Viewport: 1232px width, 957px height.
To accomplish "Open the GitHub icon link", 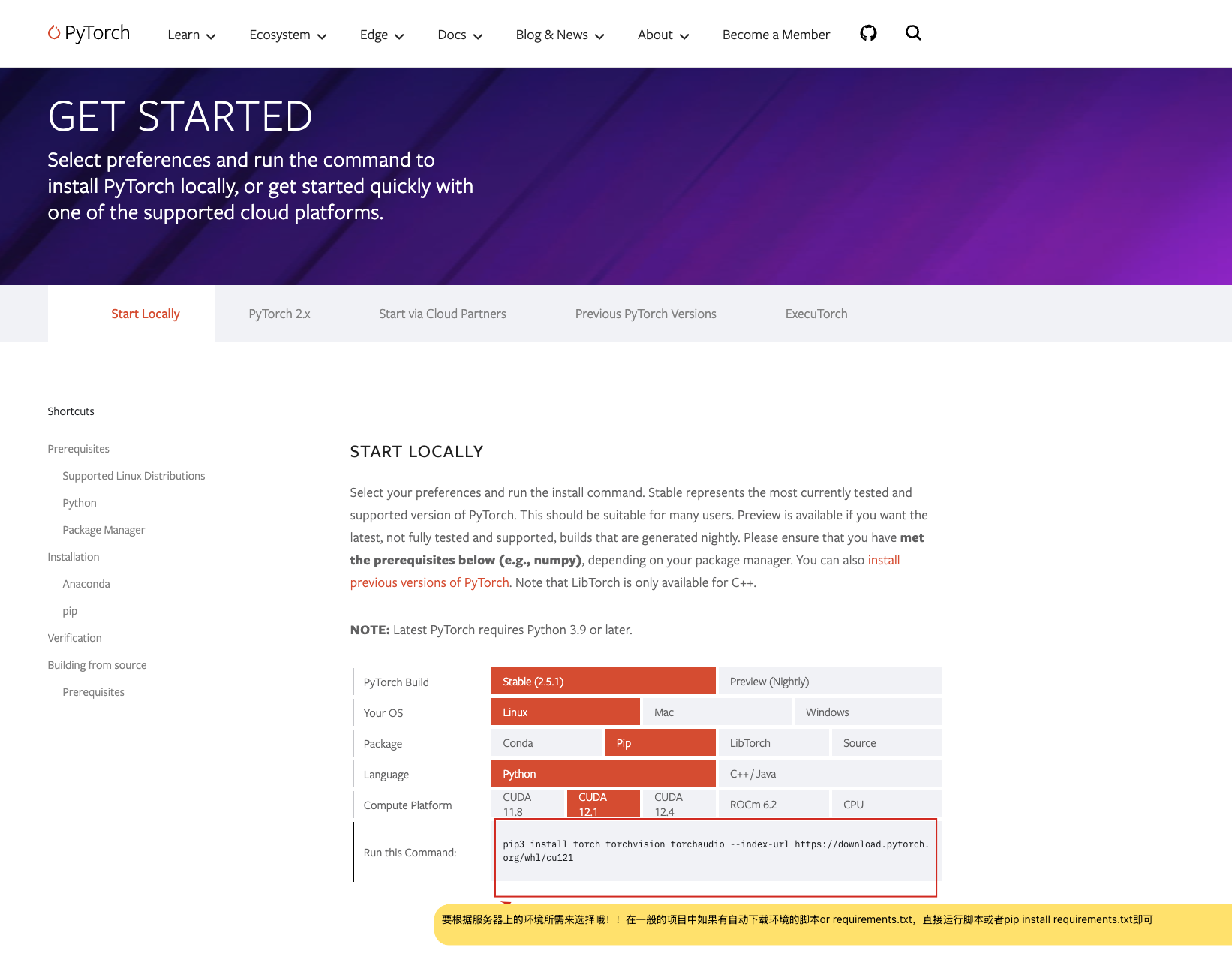I will point(868,33).
